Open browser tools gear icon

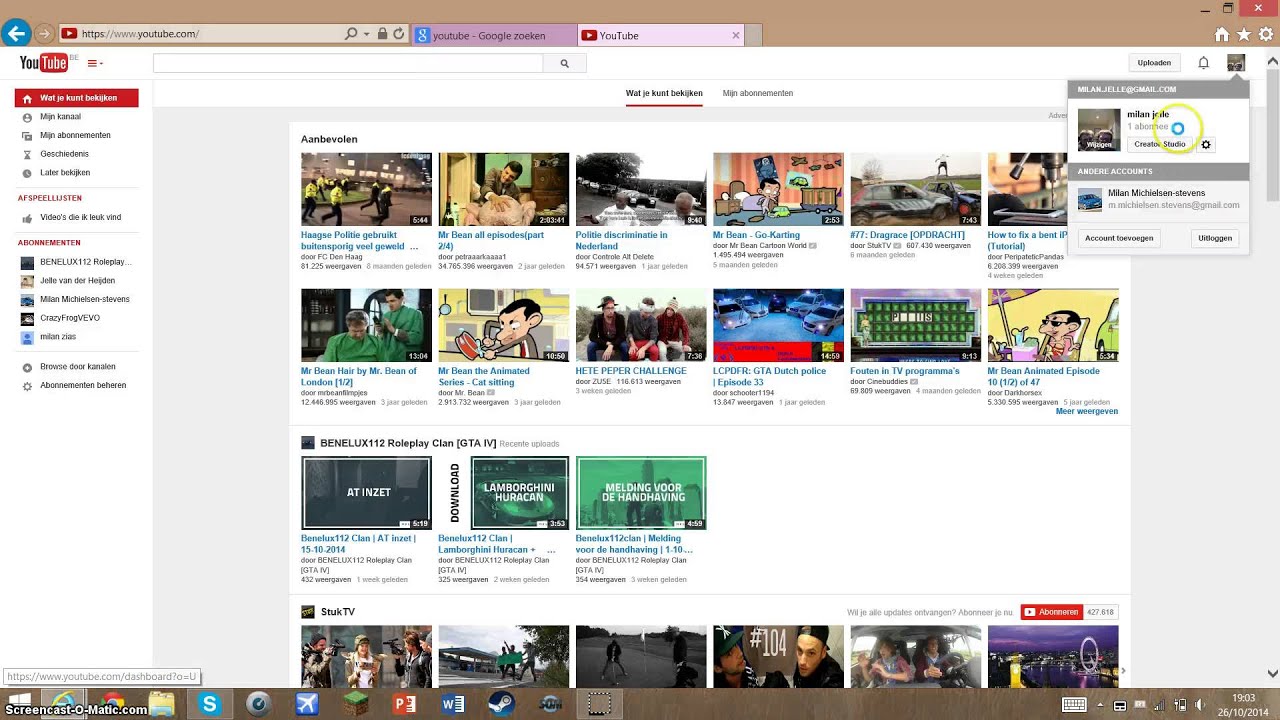(1266, 34)
